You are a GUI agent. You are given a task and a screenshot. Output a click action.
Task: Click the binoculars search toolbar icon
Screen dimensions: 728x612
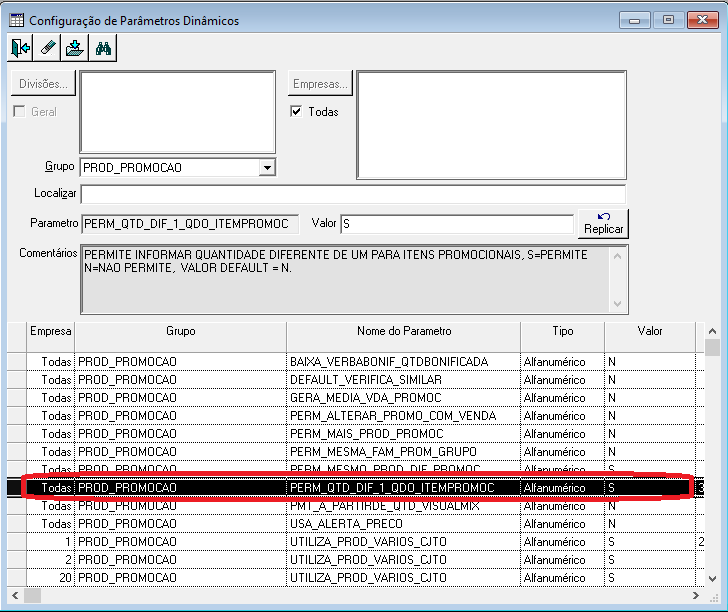coord(103,48)
